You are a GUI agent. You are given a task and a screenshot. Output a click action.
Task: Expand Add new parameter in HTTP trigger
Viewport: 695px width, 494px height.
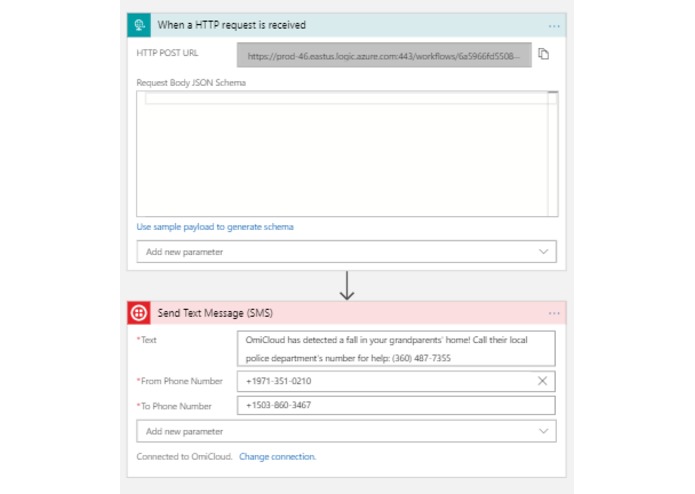click(x=347, y=252)
